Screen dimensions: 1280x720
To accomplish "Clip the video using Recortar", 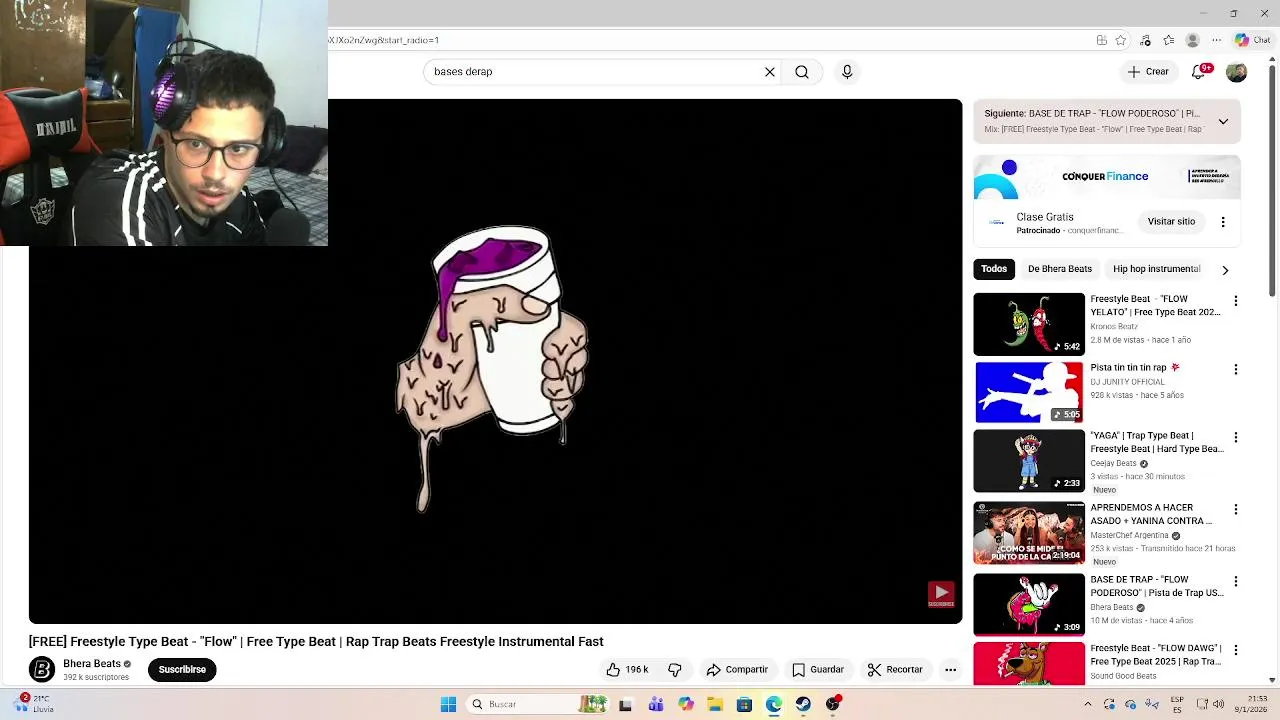I will [895, 670].
